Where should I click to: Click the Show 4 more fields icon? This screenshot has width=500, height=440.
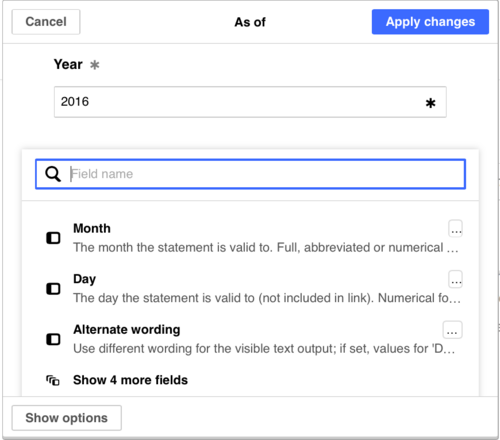coord(53,380)
